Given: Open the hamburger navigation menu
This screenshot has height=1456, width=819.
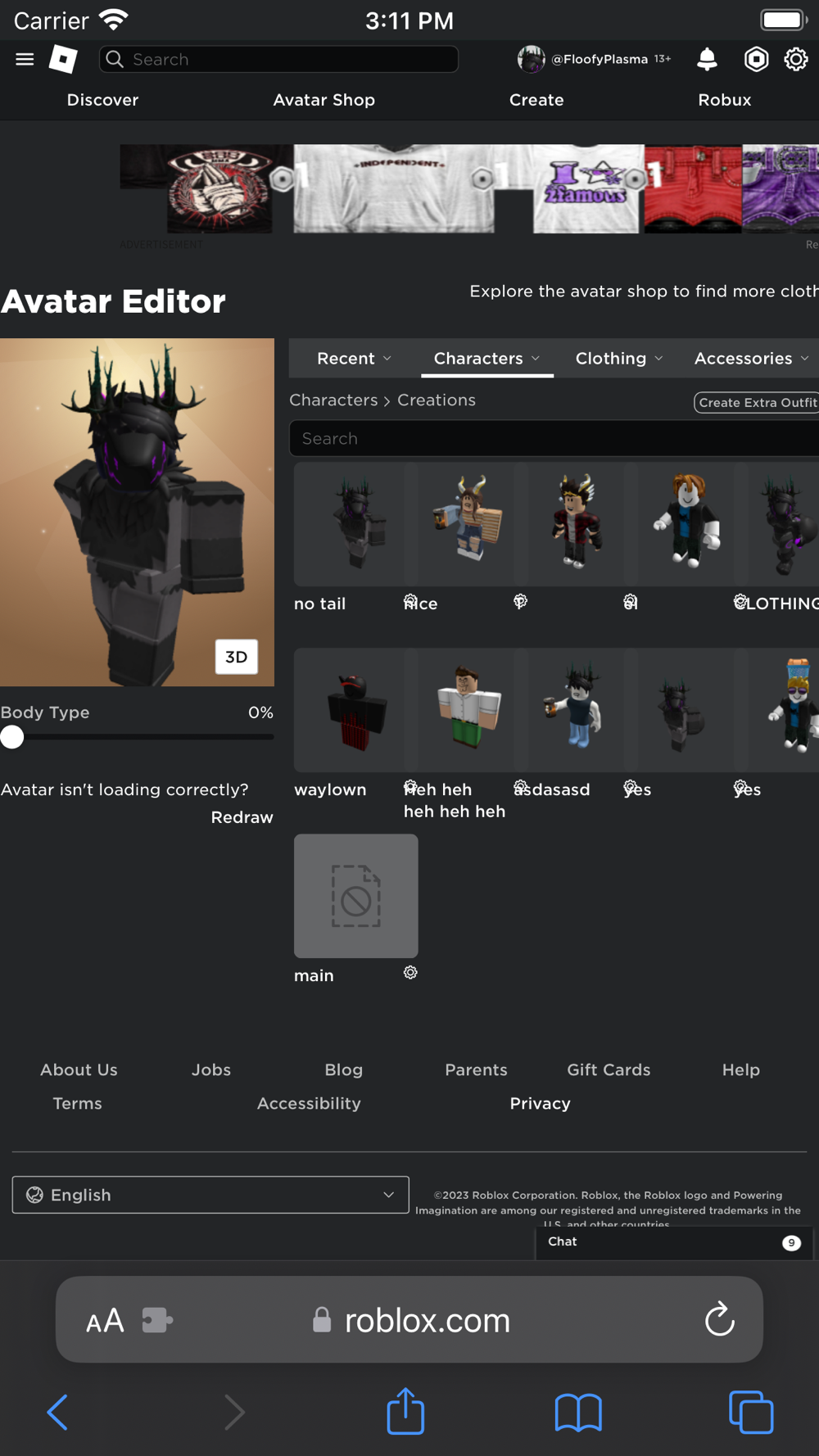Looking at the screenshot, I should 25,59.
